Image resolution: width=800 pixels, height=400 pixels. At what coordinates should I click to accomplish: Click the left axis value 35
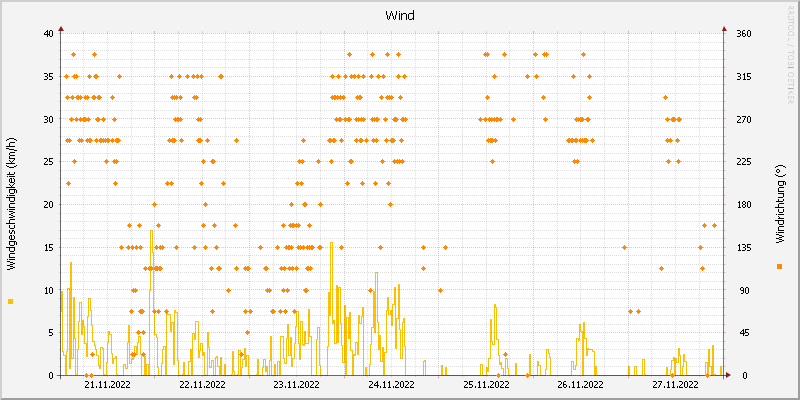(x=49, y=77)
